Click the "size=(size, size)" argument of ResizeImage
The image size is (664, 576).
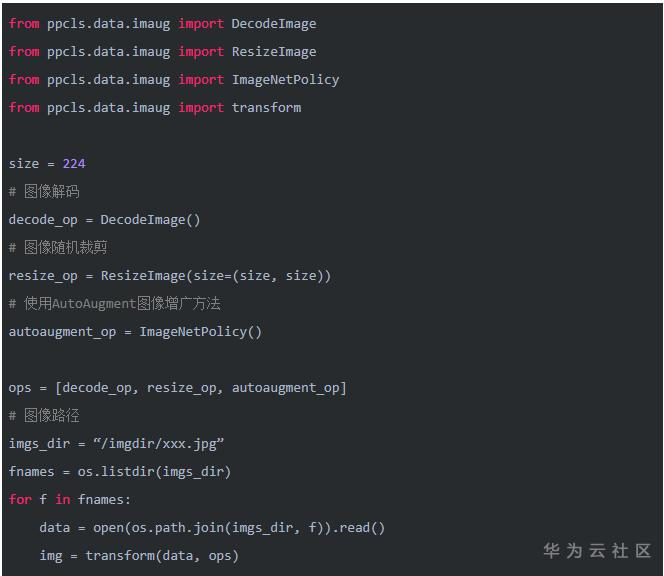point(261,275)
